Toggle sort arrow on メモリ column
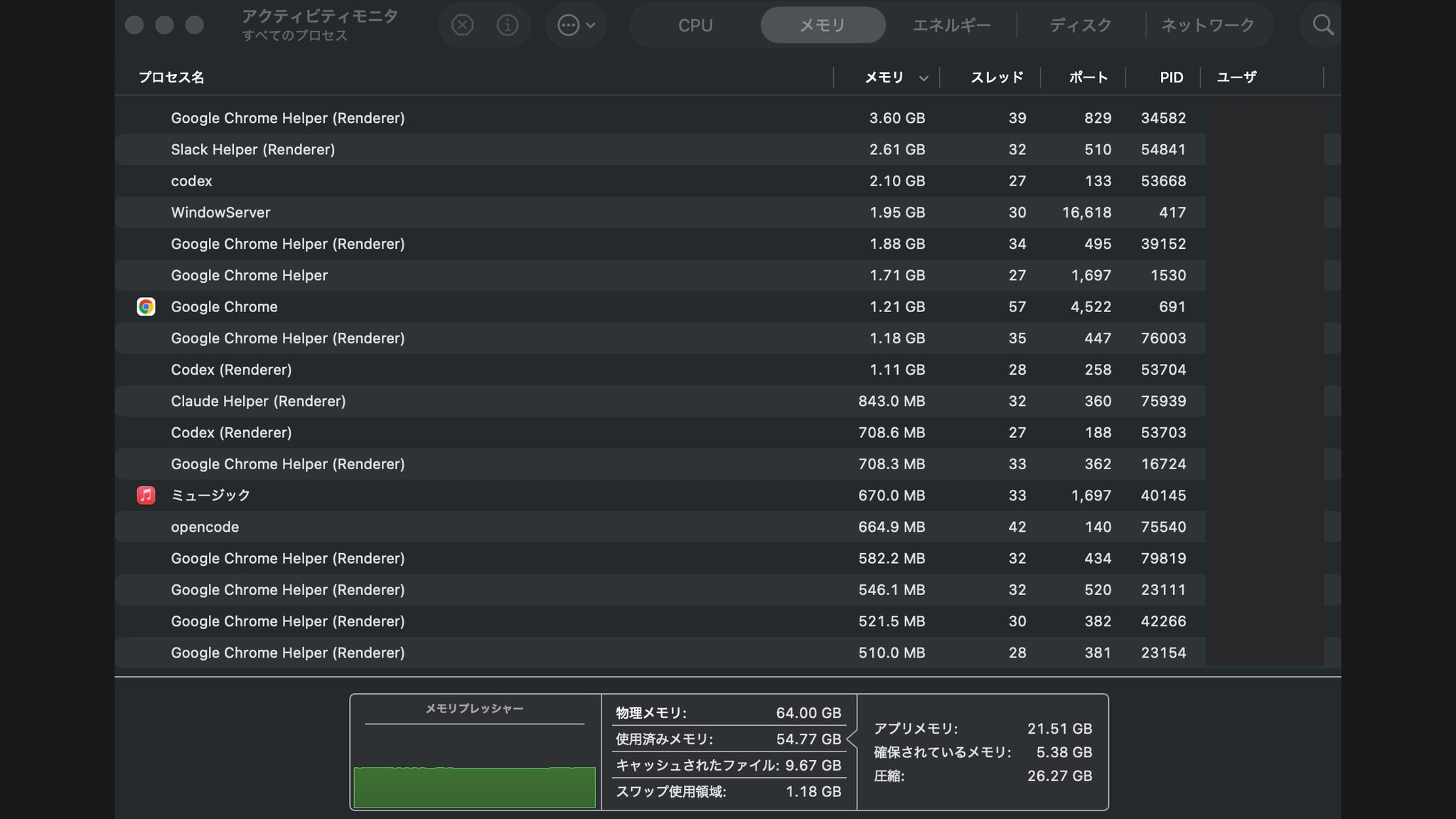Viewport: 1456px width, 819px height. tap(923, 78)
